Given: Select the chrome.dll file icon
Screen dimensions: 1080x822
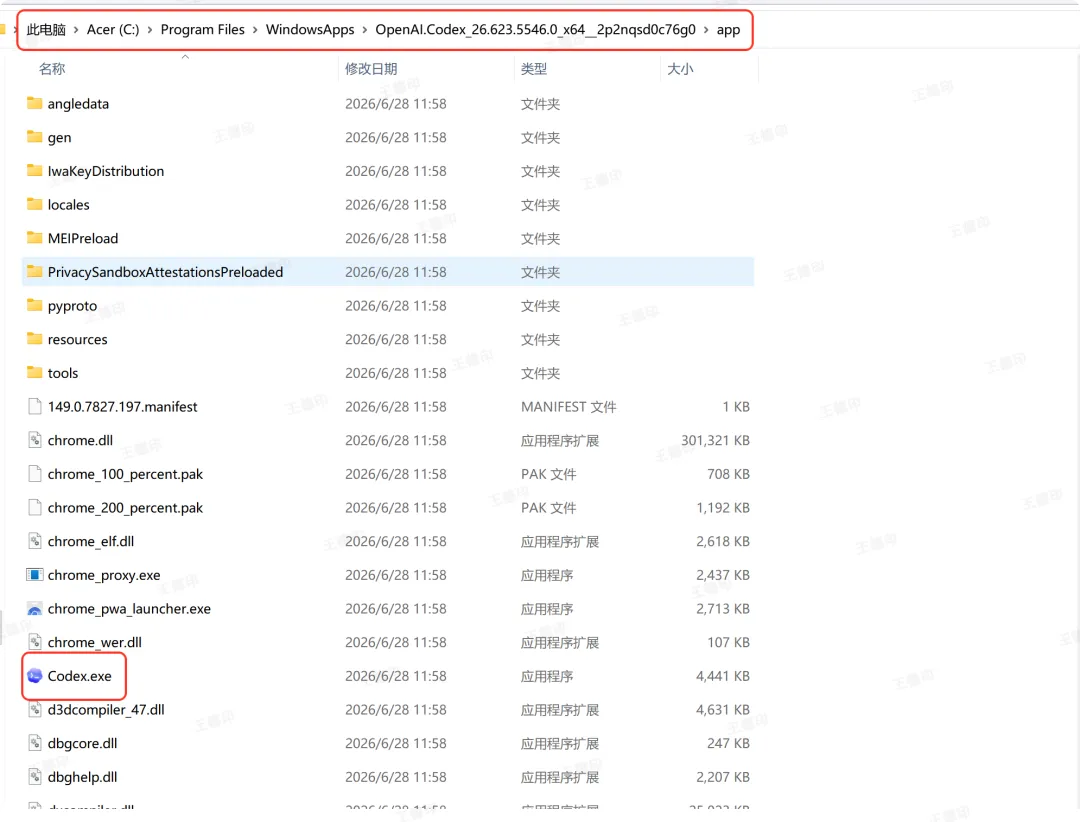Looking at the screenshot, I should click(34, 440).
